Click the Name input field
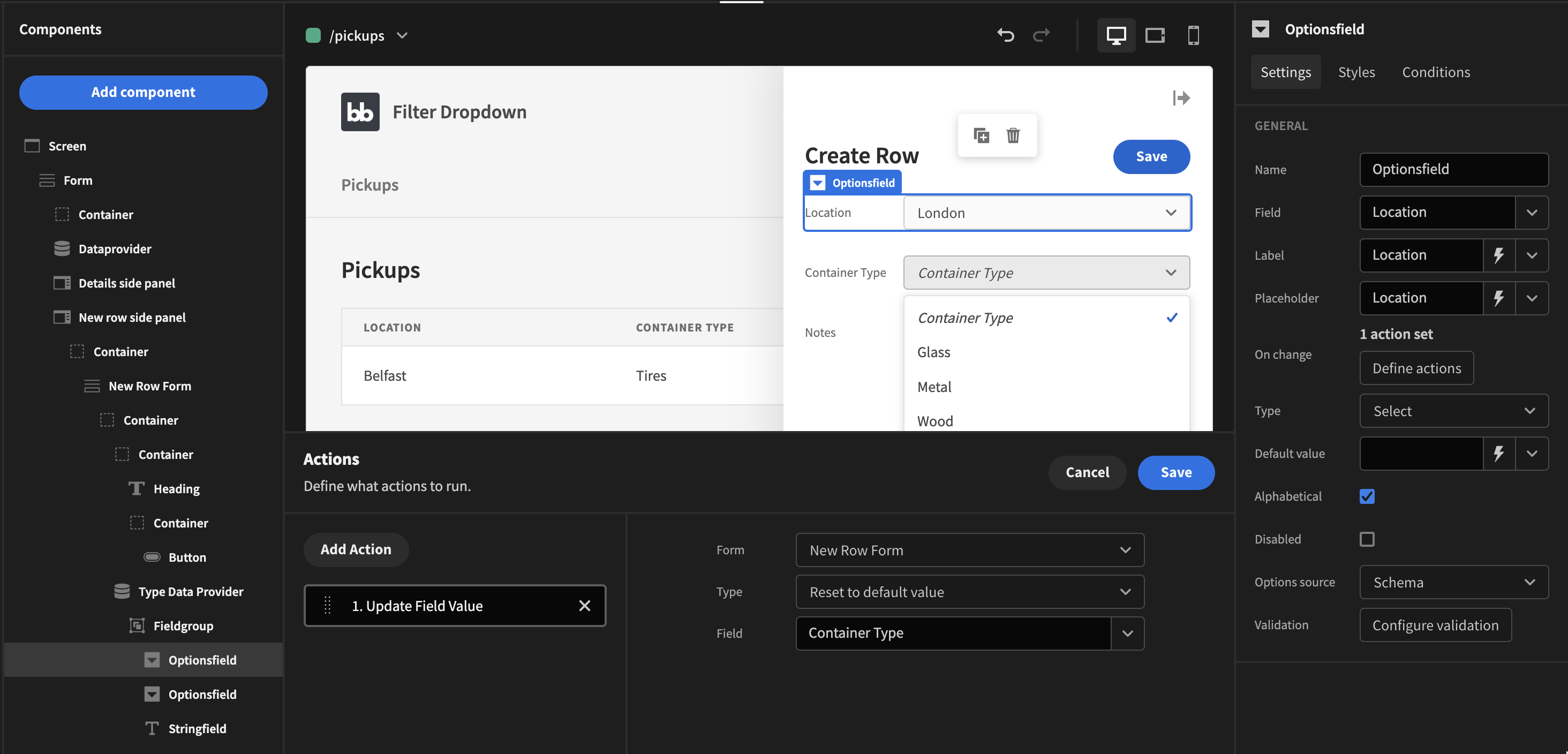 click(1453, 169)
